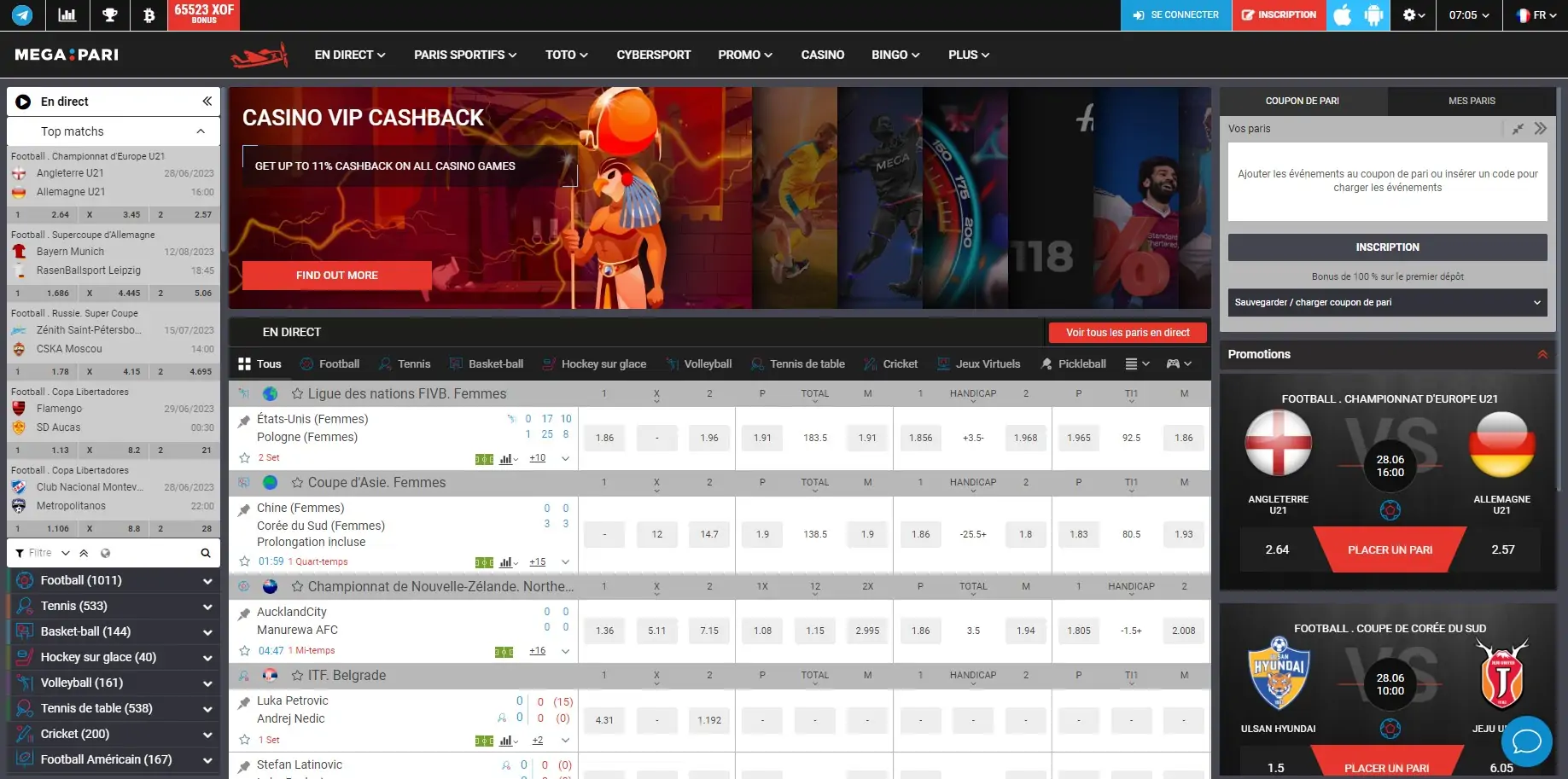The width and height of the screenshot is (1568, 779).
Task: Switch to the MES PARIS tab
Action: click(x=1471, y=101)
